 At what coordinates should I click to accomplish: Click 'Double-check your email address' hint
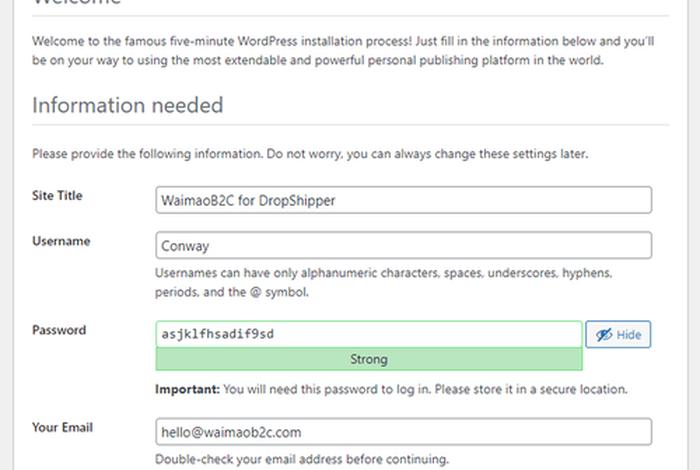[302, 459]
